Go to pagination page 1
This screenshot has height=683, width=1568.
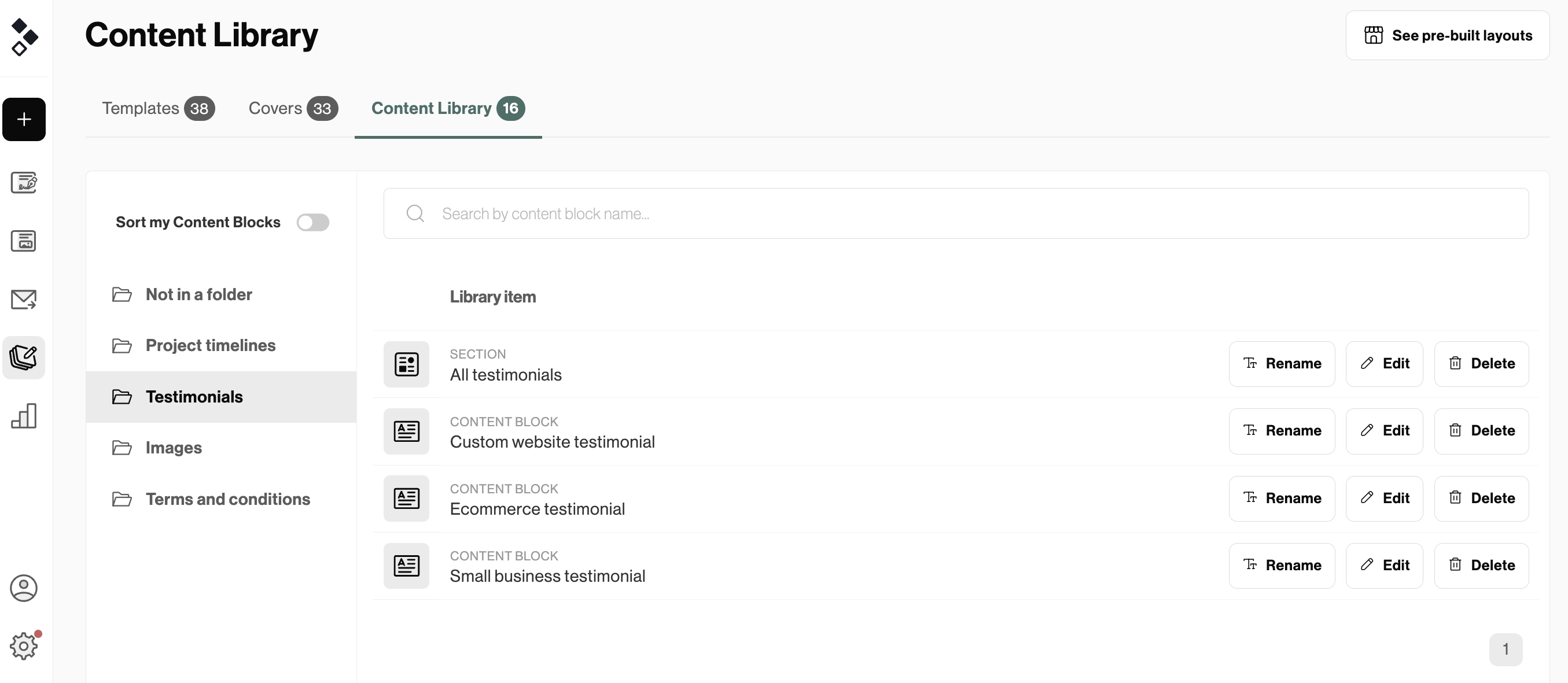(x=1506, y=649)
